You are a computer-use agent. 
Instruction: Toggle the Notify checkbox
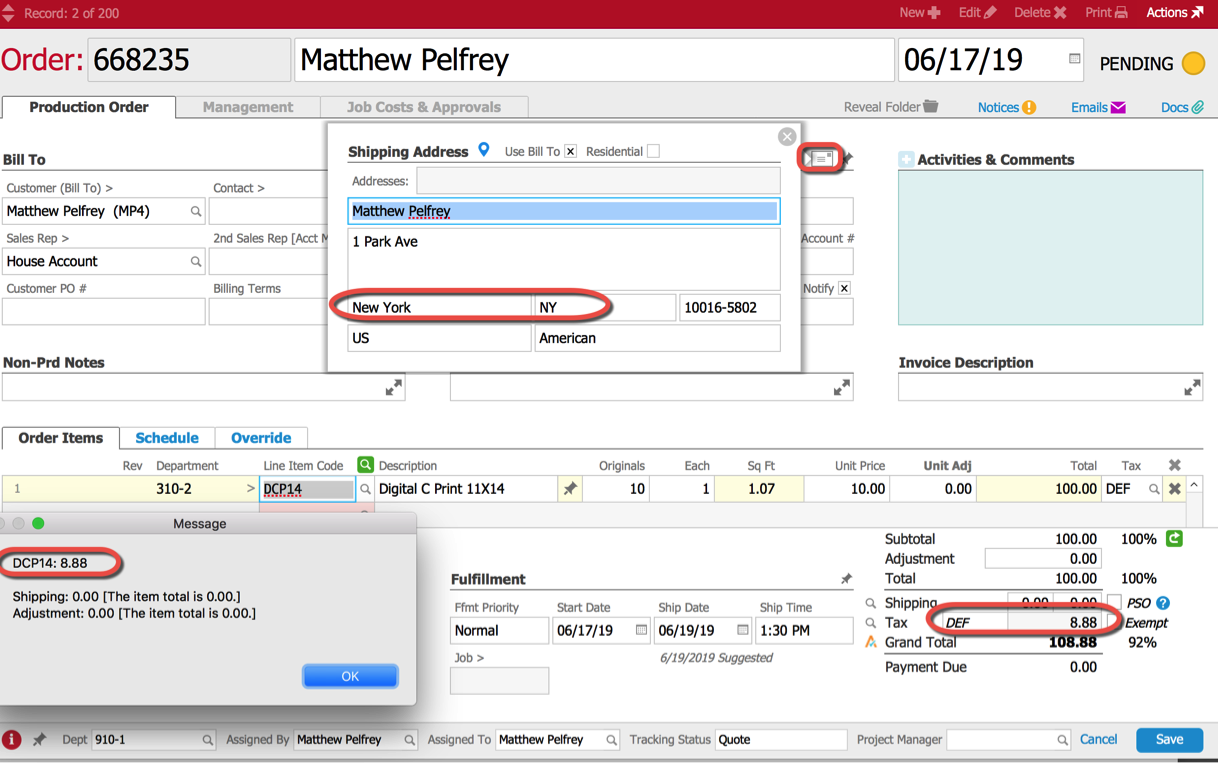pyautogui.click(x=844, y=288)
